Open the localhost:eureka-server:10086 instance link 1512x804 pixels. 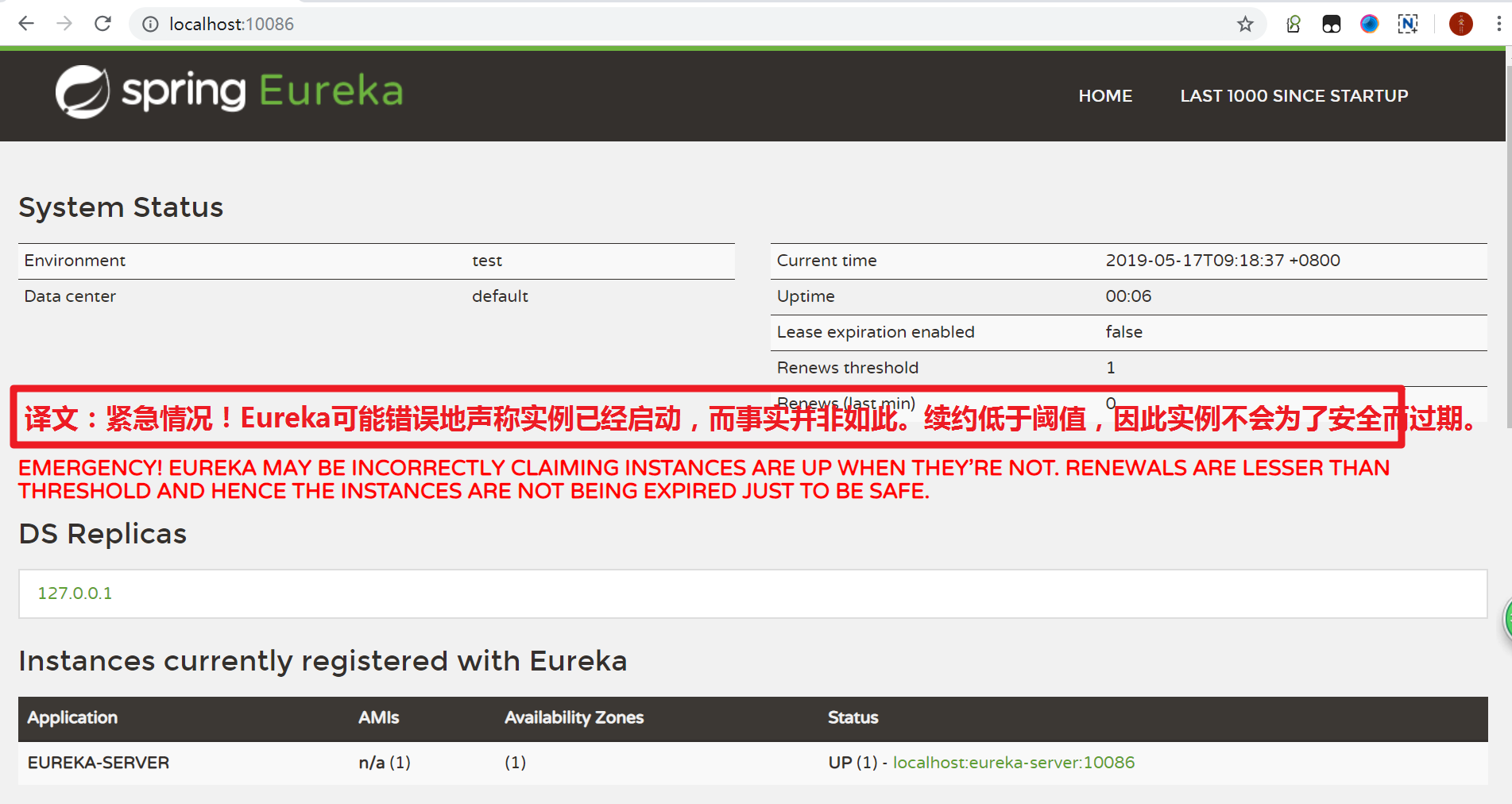coord(1013,763)
